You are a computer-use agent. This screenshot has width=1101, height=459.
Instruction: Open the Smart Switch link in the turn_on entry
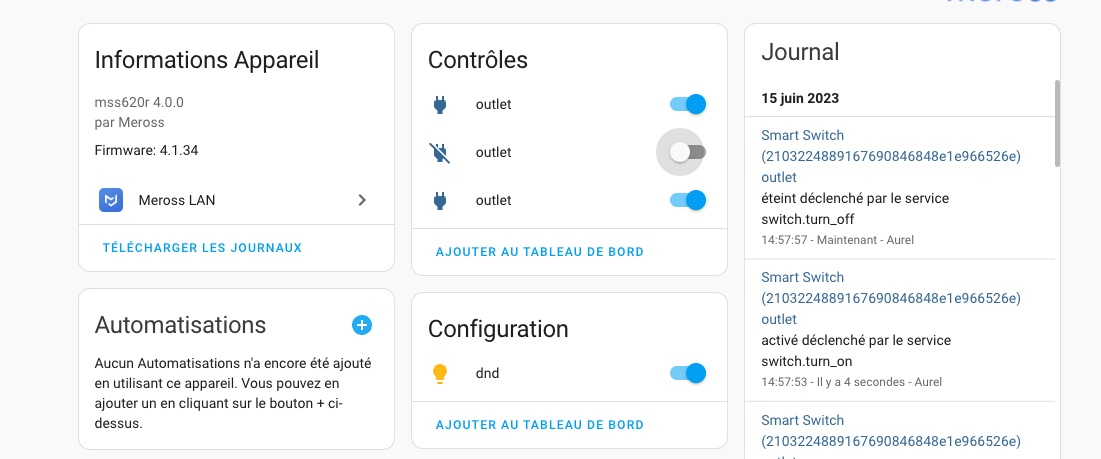(x=890, y=298)
